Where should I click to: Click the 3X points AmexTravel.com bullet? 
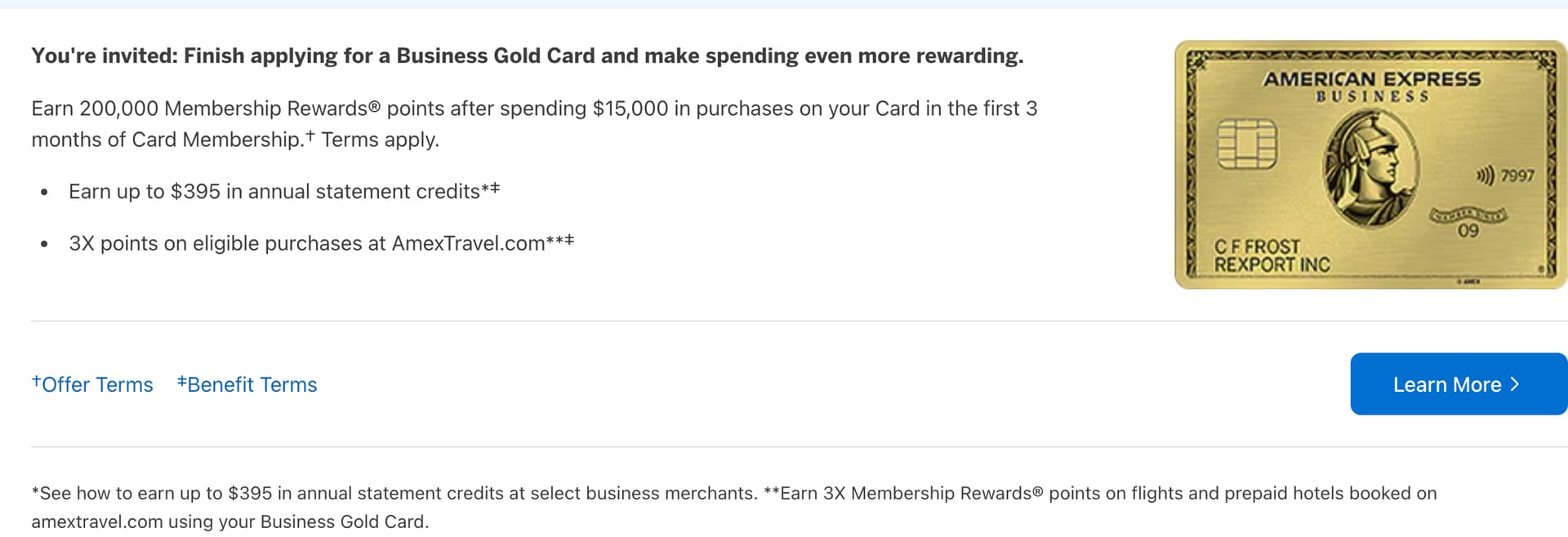(x=321, y=243)
